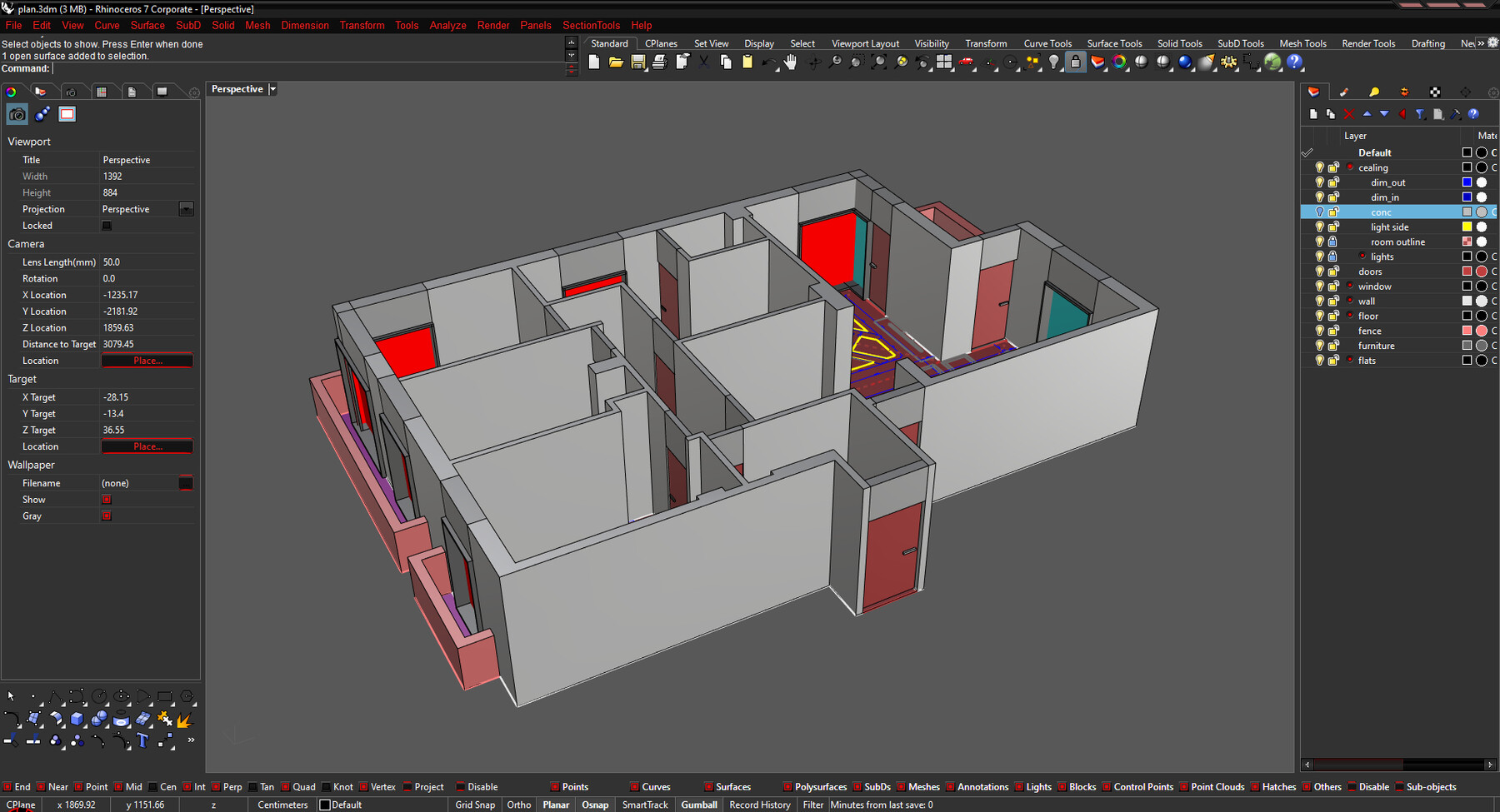1500x812 pixels.
Task: Enable Ortho in the status bar
Action: click(x=518, y=805)
